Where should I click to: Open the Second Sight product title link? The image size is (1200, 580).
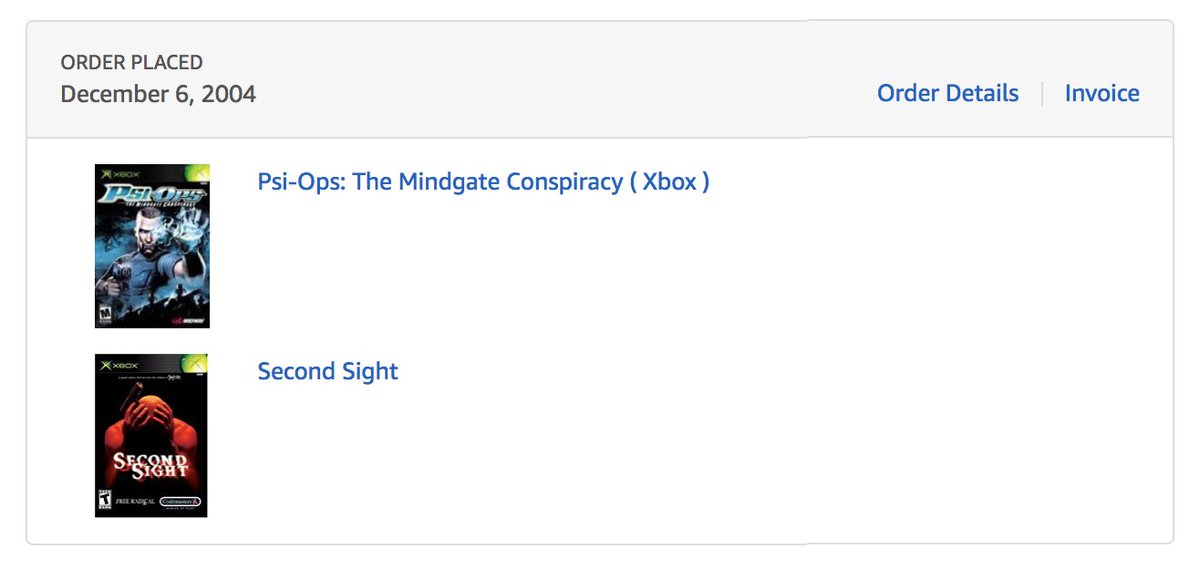click(328, 371)
